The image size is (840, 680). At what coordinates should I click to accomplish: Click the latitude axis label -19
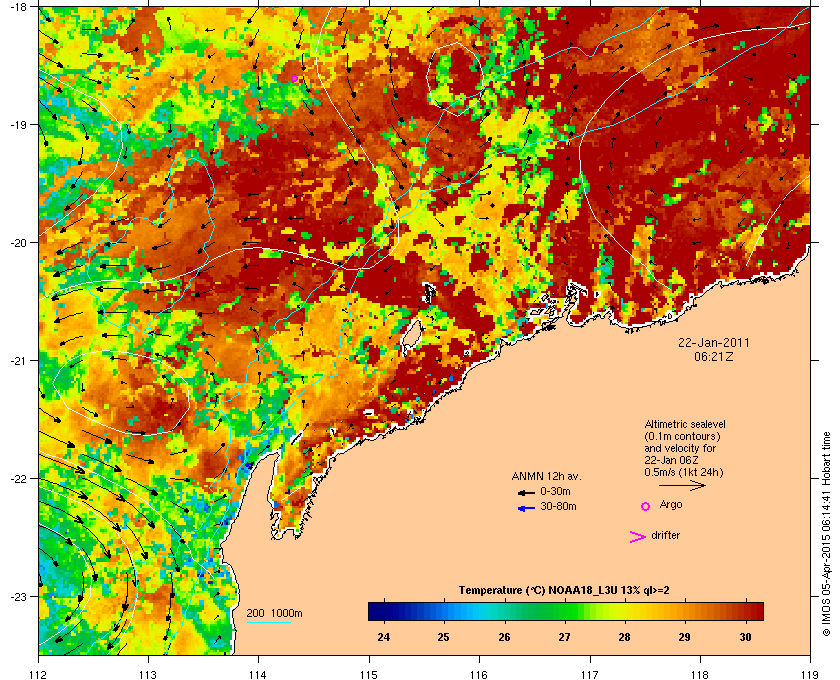click(x=19, y=125)
